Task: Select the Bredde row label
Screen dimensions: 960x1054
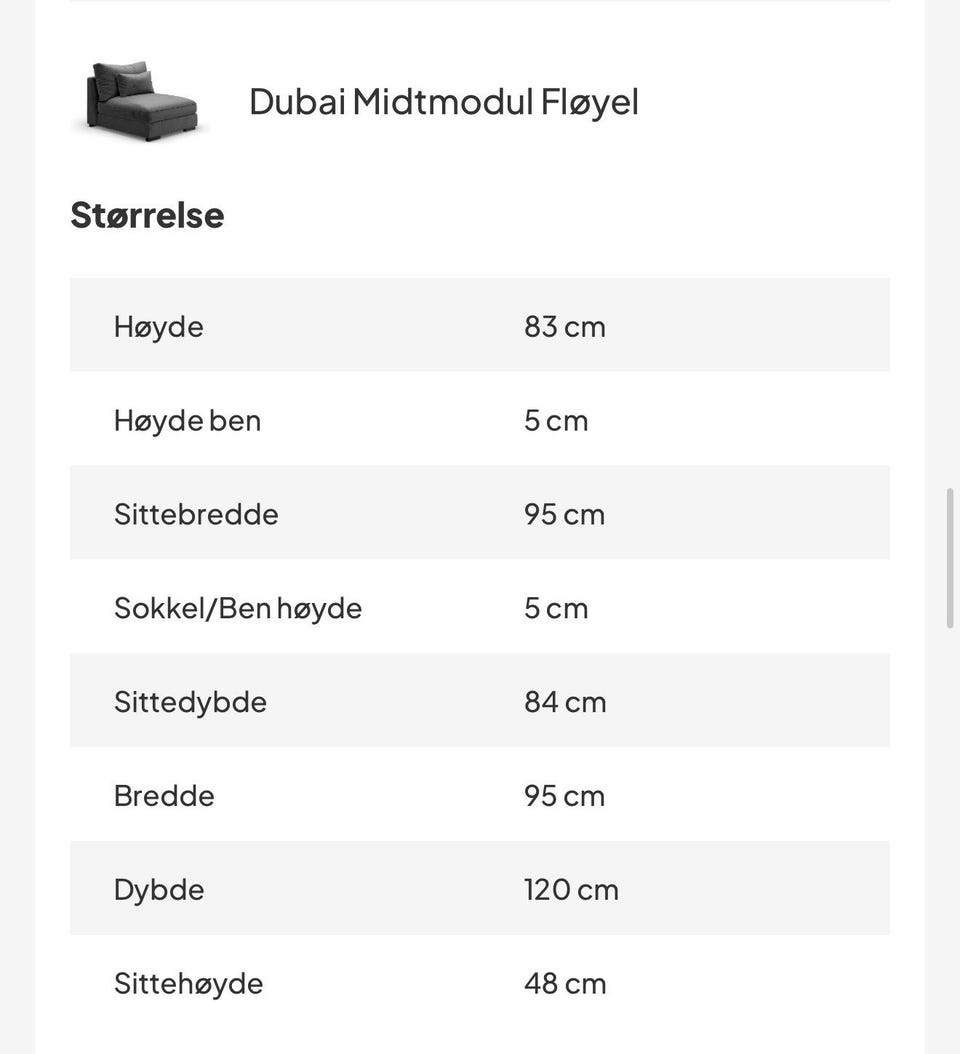Action: tap(164, 796)
